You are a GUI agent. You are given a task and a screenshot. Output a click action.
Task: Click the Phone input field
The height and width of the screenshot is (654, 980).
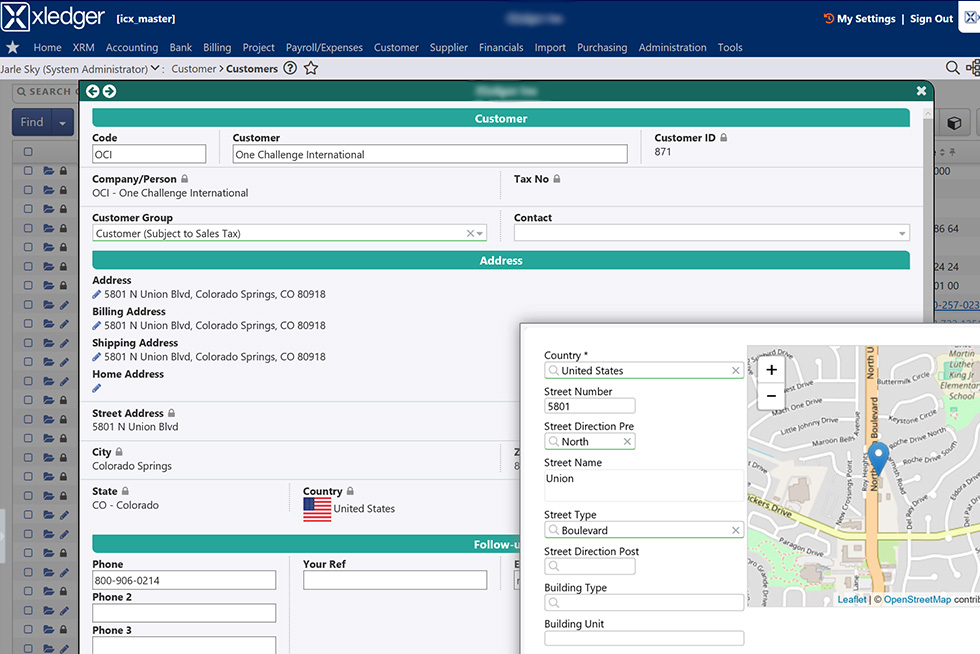(184, 580)
